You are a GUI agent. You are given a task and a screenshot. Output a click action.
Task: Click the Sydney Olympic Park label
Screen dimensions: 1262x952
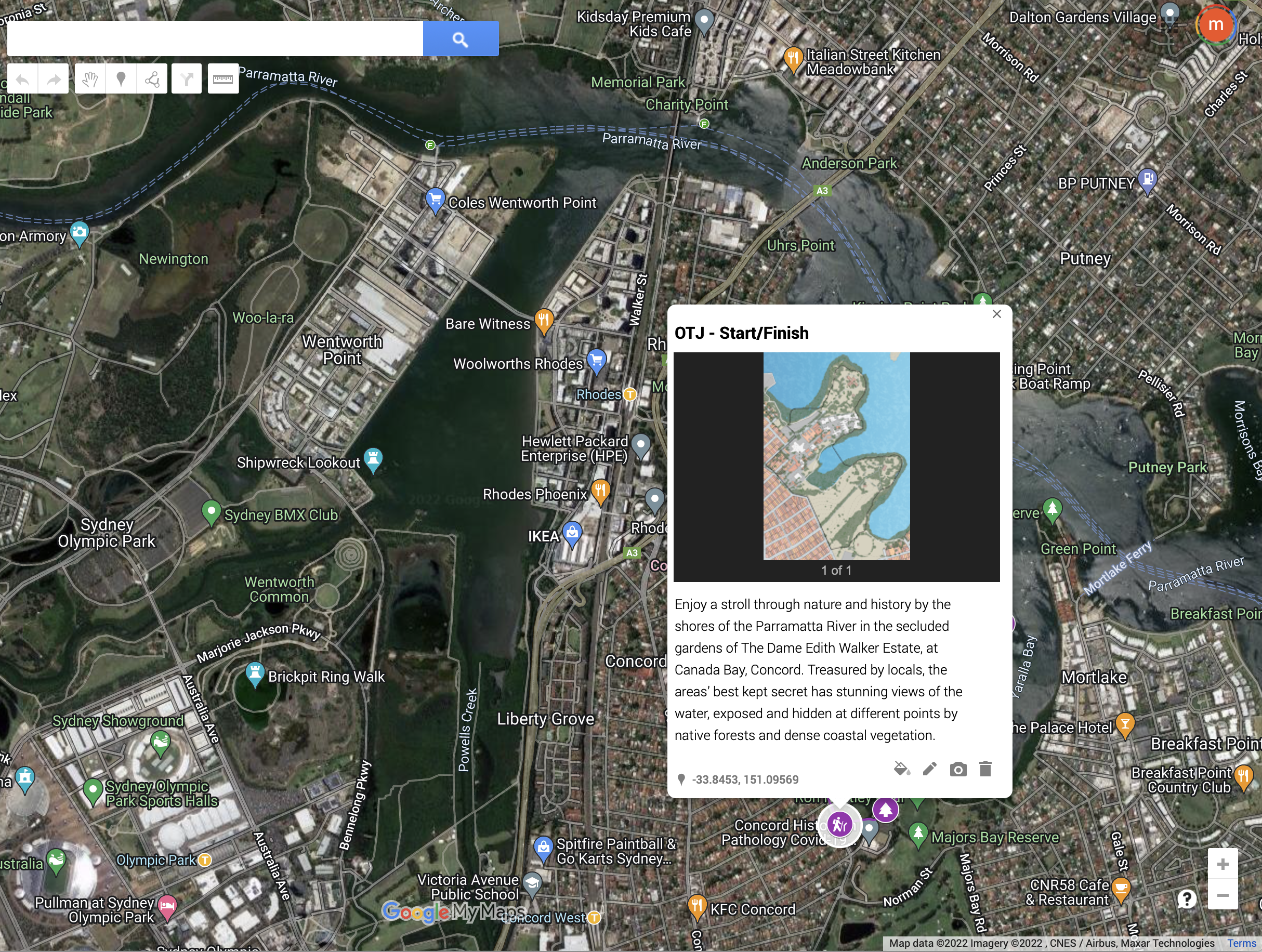107,533
